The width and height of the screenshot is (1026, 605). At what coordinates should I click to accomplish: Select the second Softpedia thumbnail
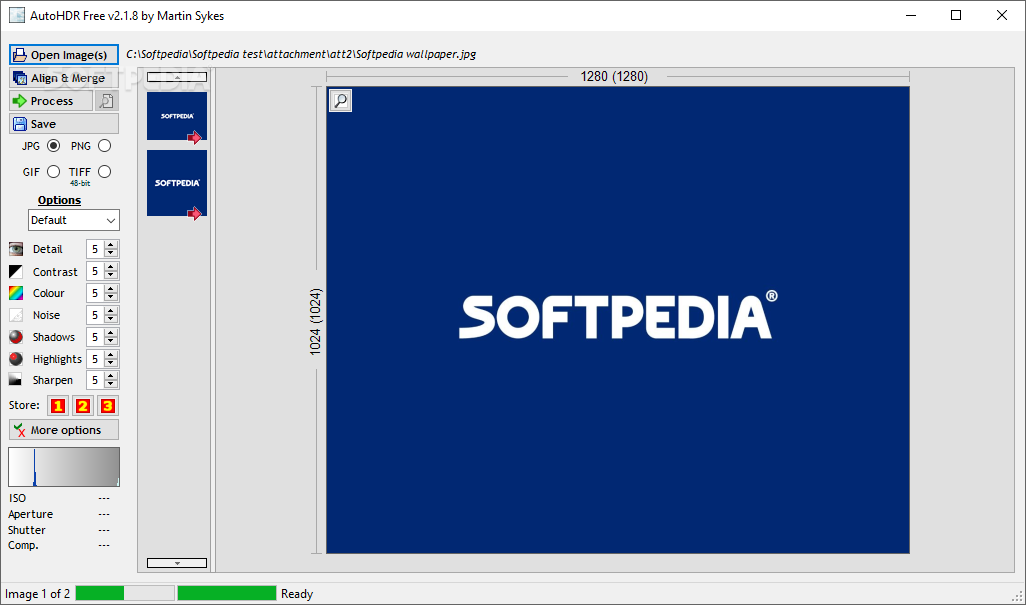(x=177, y=183)
